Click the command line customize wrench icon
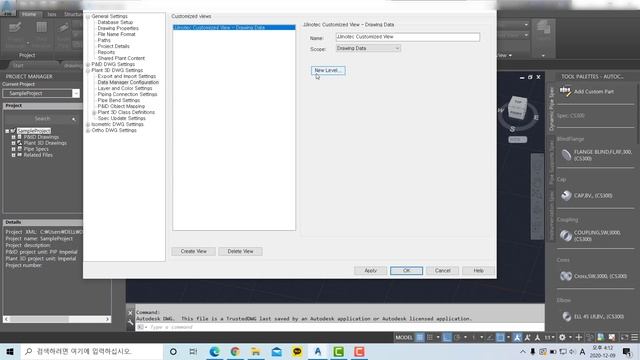 [131, 322]
